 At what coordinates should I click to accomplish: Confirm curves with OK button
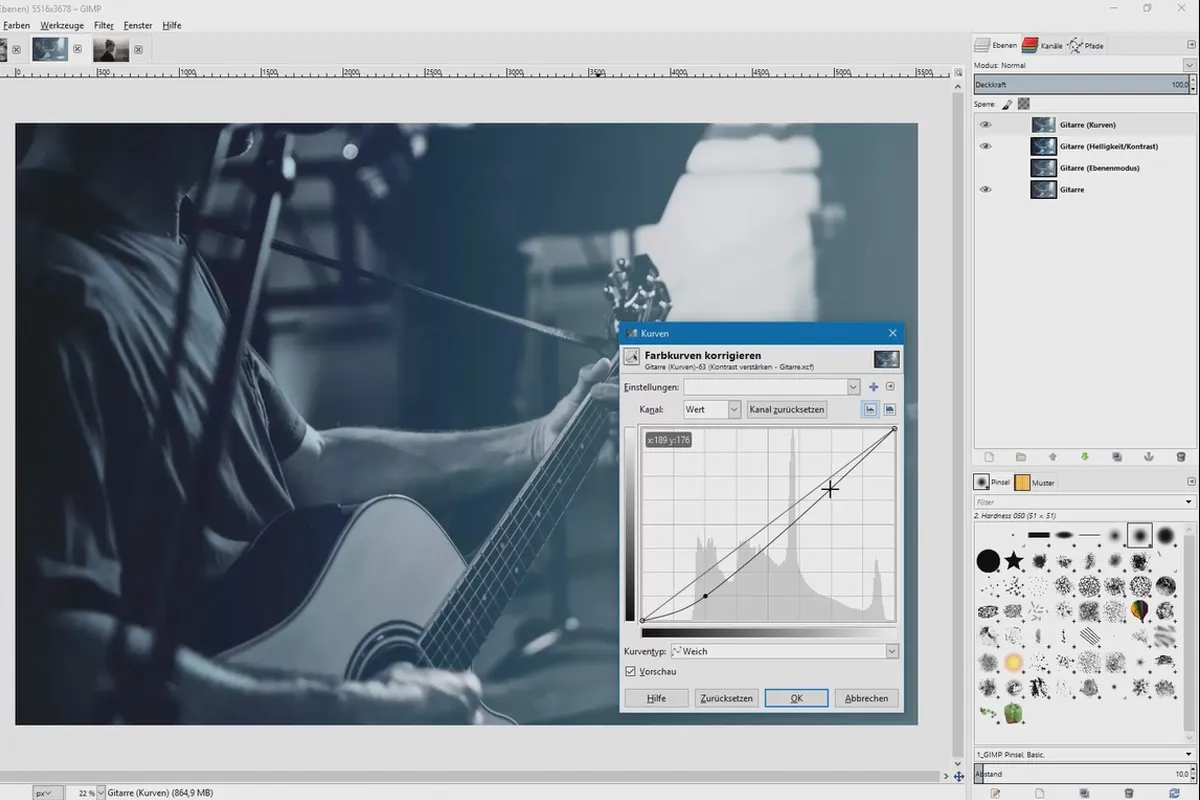pos(797,698)
